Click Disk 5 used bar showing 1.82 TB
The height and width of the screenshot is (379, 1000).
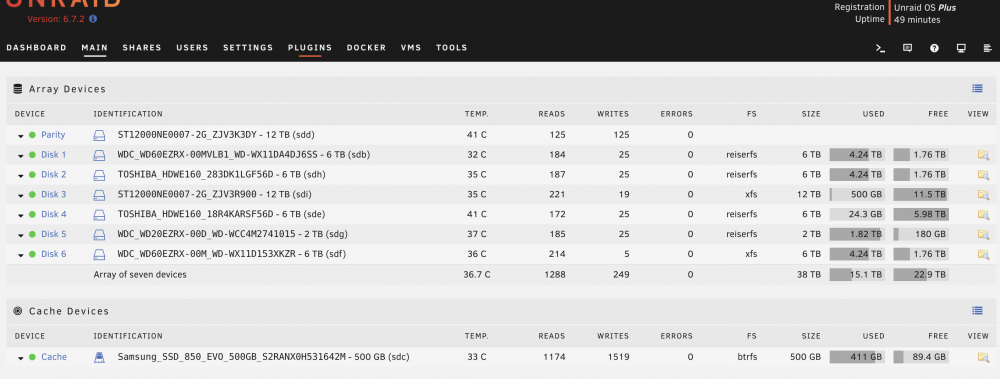(x=857, y=234)
